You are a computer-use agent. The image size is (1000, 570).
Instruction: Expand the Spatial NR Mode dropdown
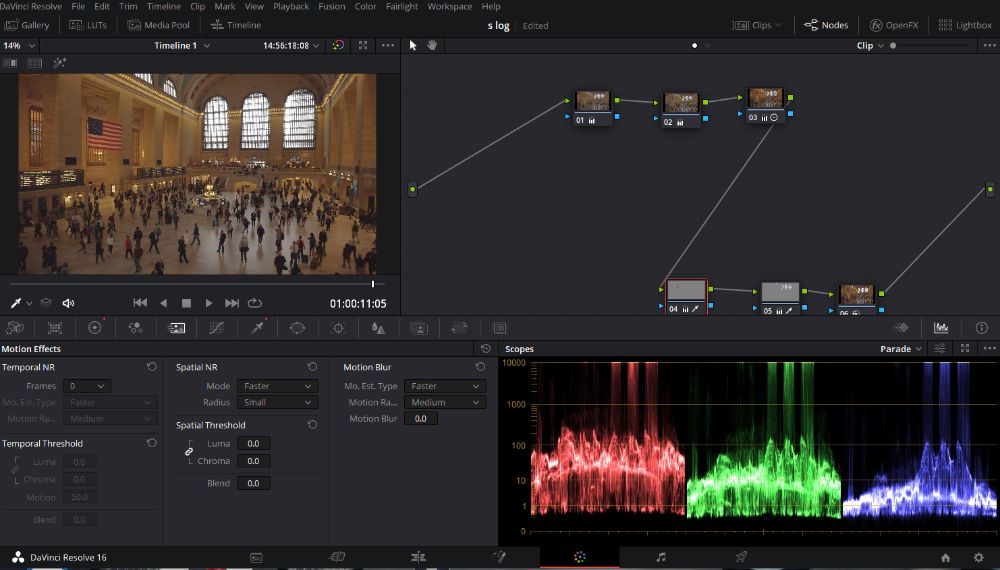click(x=277, y=386)
